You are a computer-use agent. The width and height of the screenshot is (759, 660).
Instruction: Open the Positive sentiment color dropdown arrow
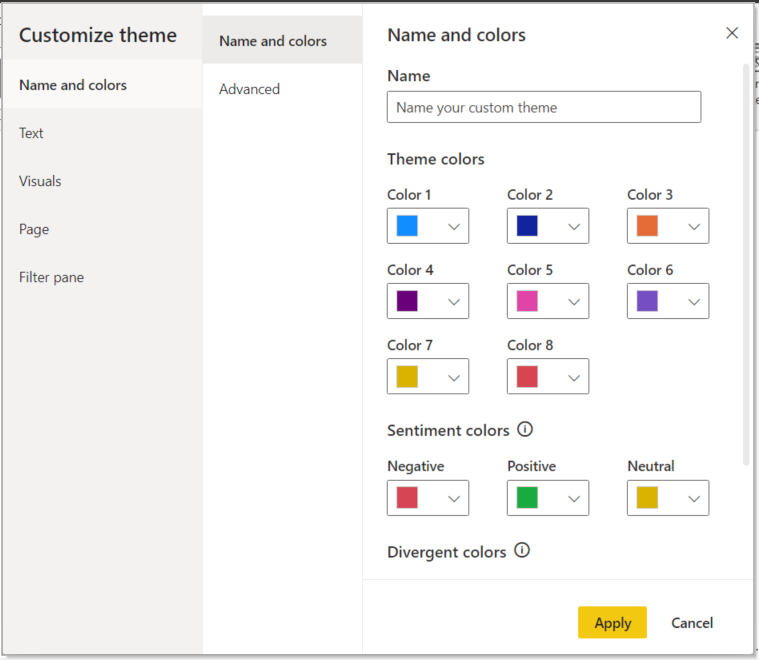click(574, 498)
